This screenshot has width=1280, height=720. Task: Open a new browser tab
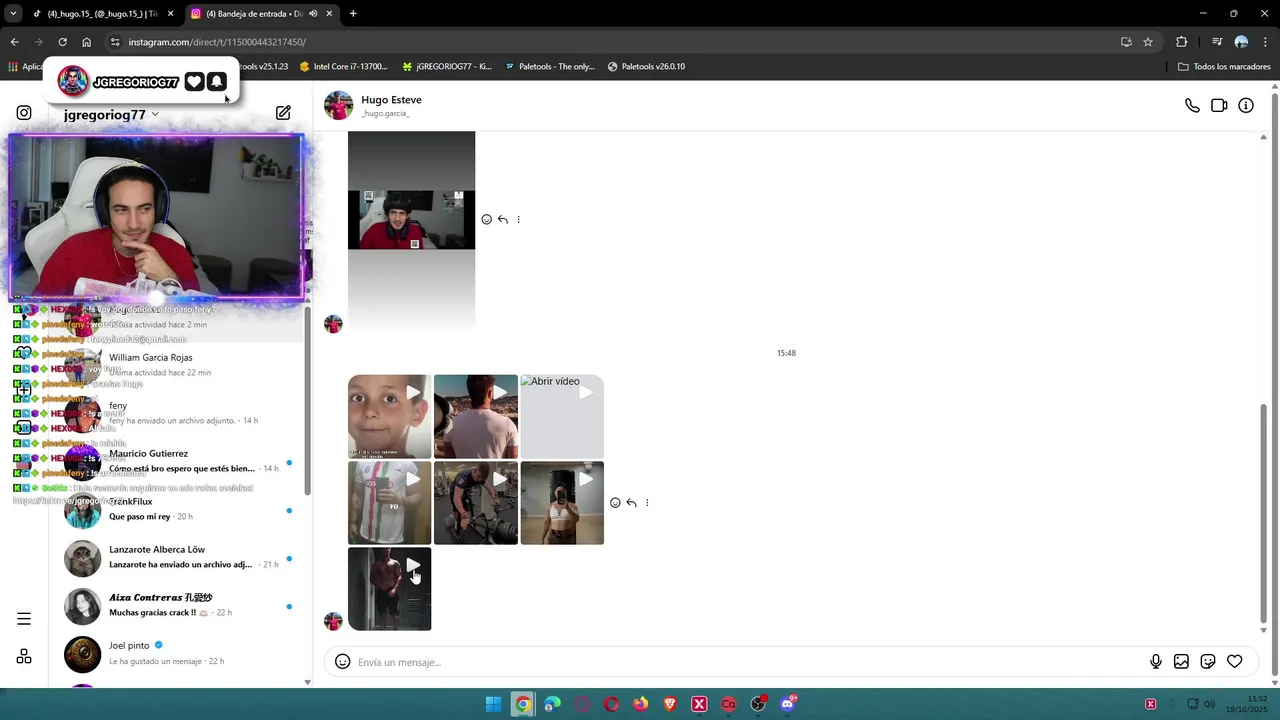[353, 14]
